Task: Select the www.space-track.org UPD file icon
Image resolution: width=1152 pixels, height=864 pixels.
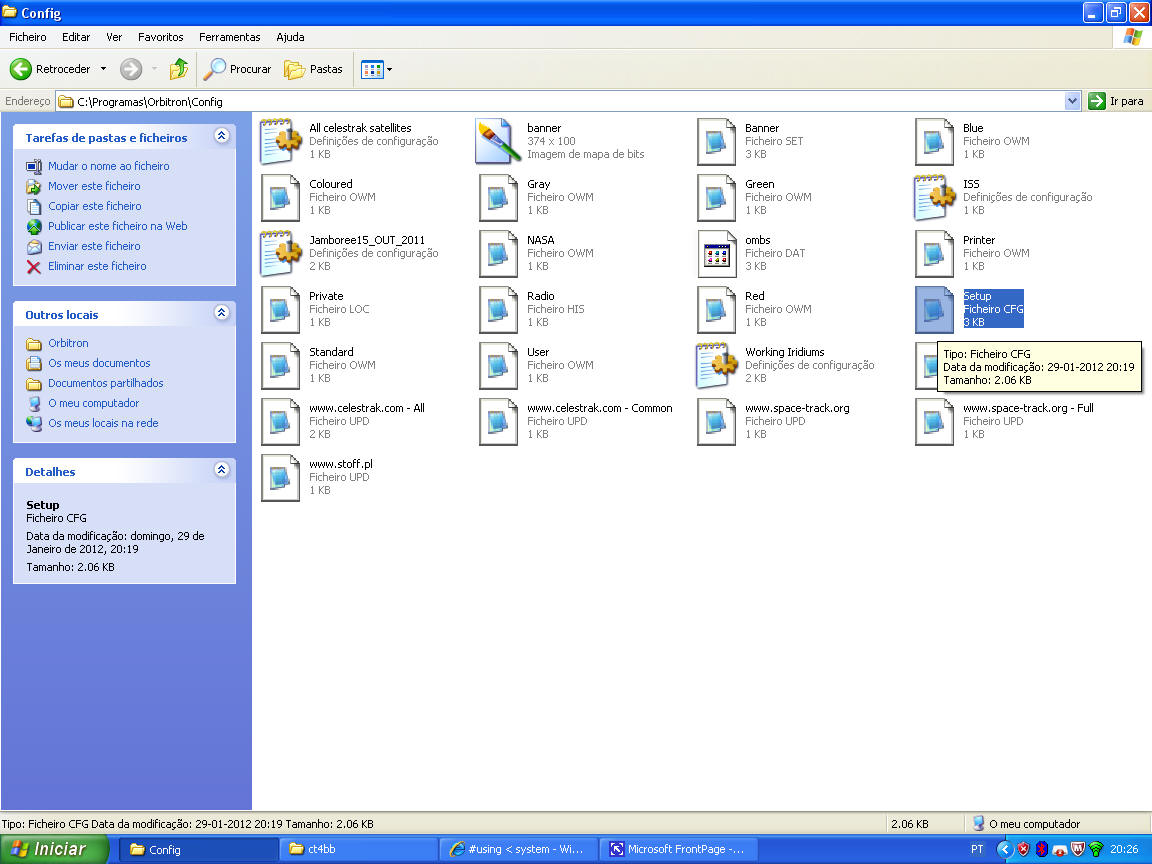Action: [716, 420]
